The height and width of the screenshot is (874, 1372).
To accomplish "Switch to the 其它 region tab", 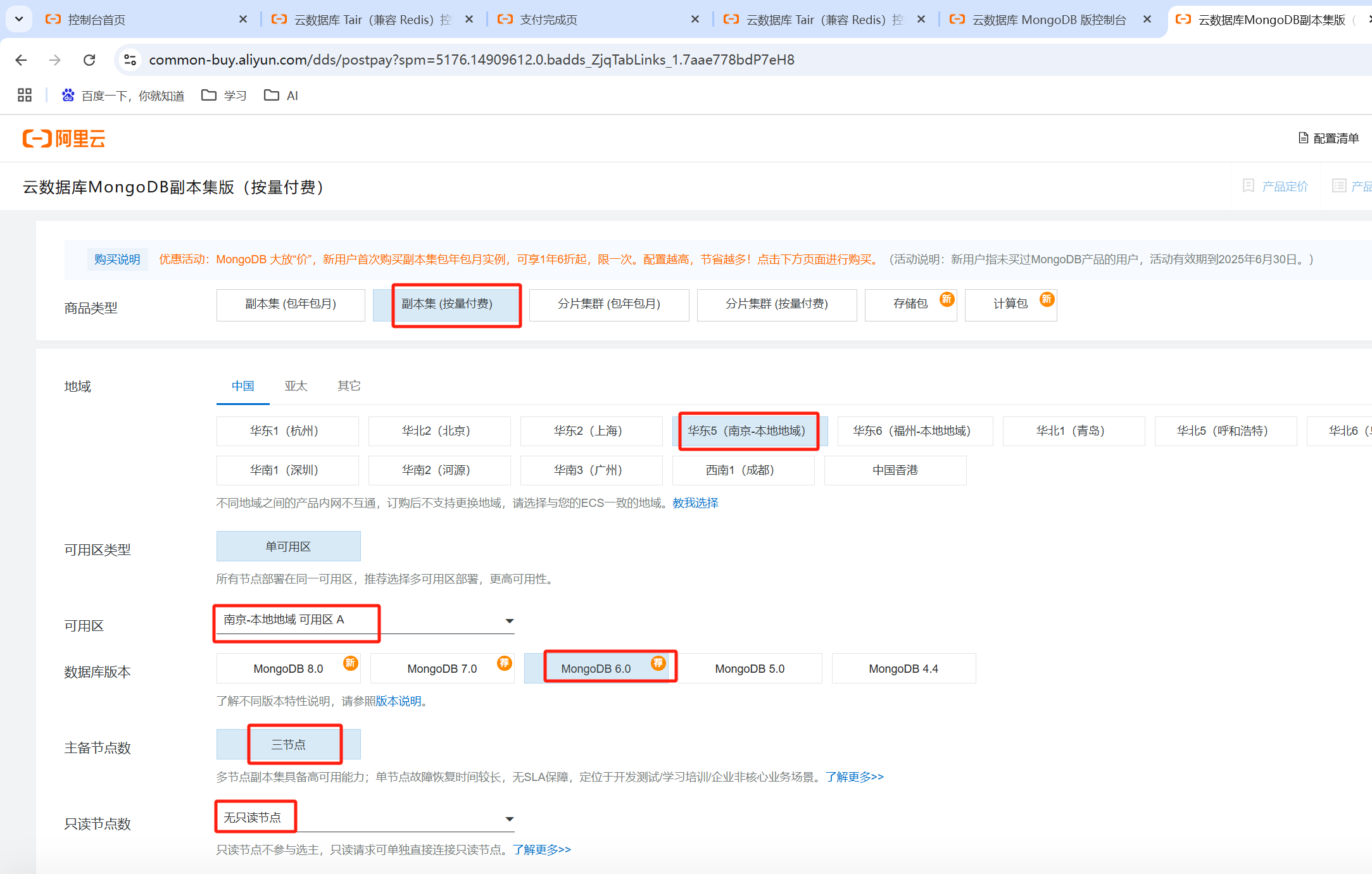I will click(x=349, y=386).
